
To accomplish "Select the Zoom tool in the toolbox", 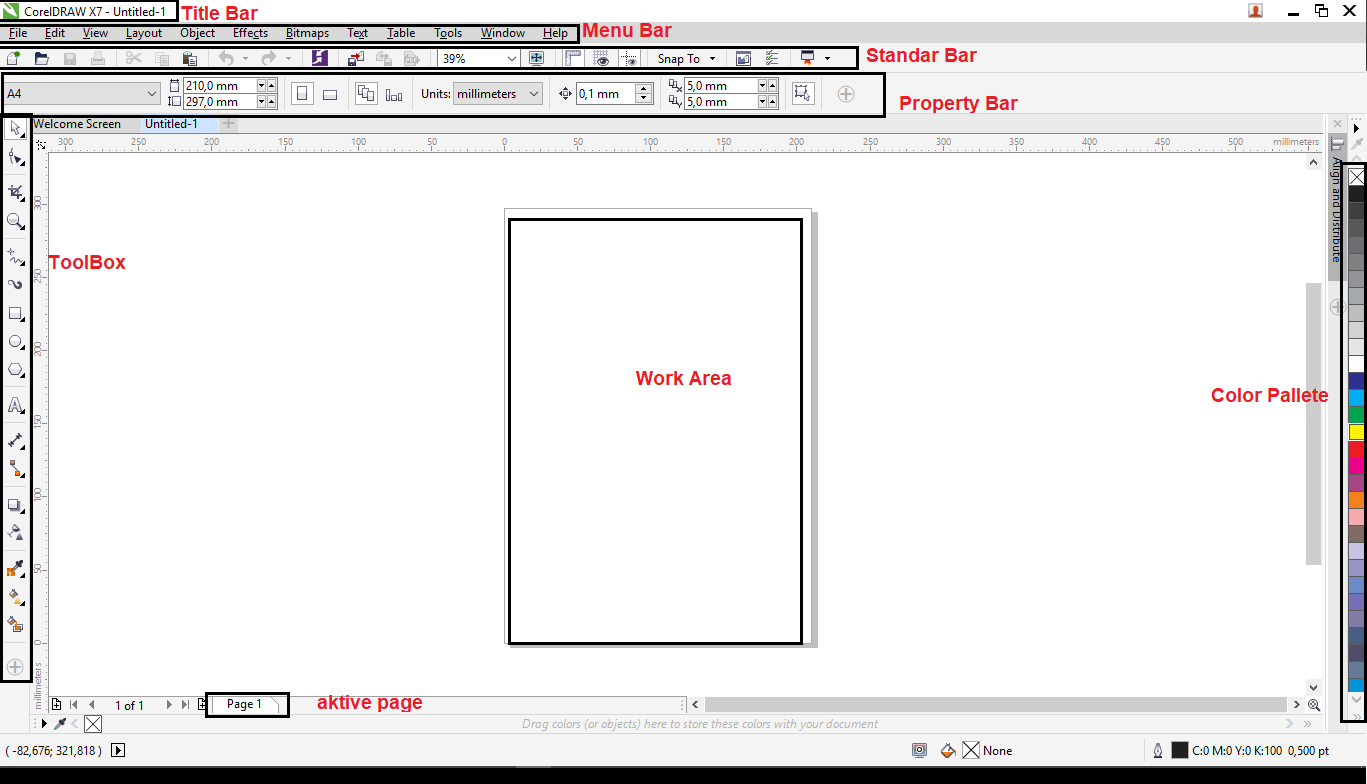I will coord(16,221).
